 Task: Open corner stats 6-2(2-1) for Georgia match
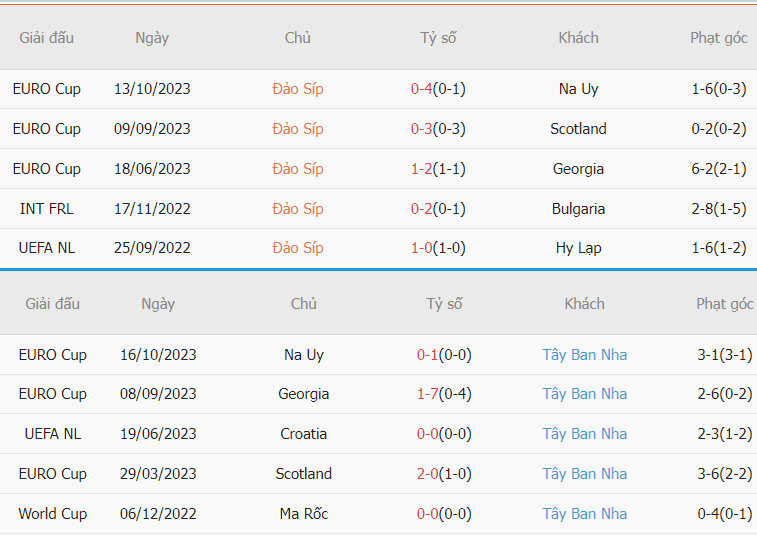point(718,169)
